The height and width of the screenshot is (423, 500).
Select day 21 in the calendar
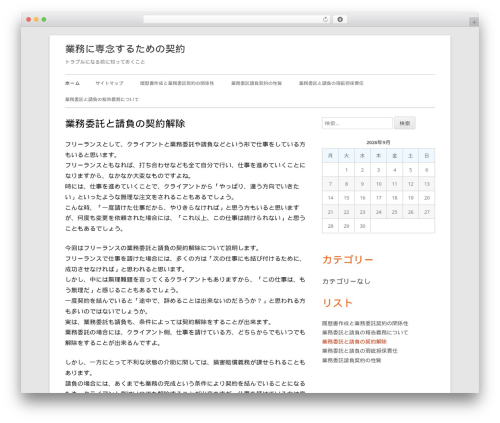point(330,212)
